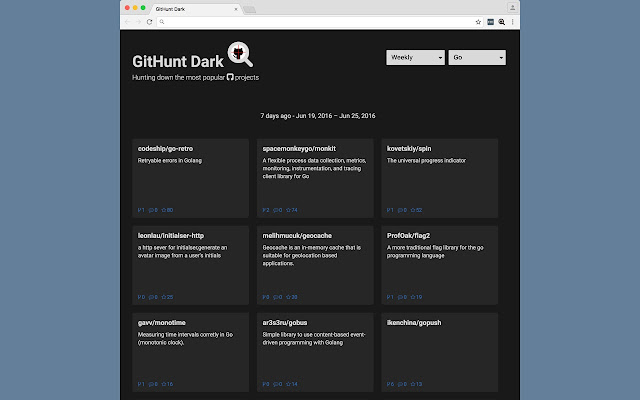This screenshot has height=400, width=640.
Task: Reload the page with the refresh icon
Action: pos(149,22)
